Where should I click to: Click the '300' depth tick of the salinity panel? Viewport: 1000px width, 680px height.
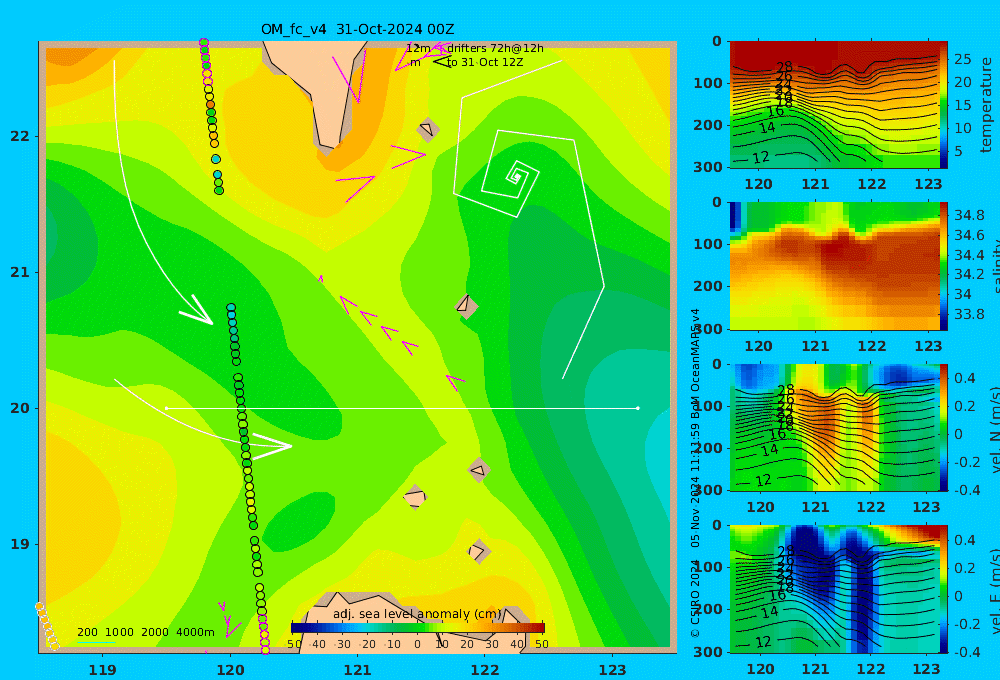click(708, 329)
